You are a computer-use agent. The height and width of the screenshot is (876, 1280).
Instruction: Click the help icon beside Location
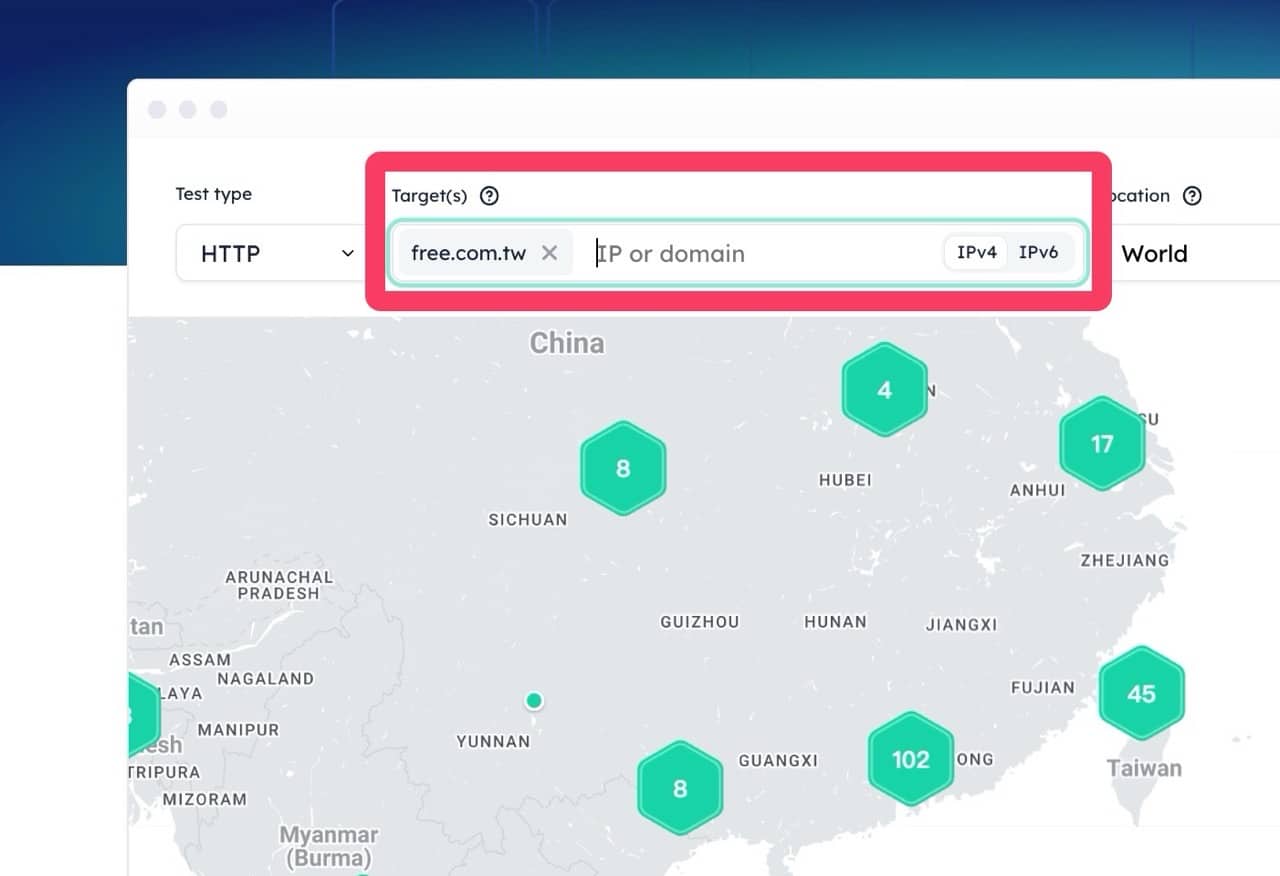(1192, 196)
